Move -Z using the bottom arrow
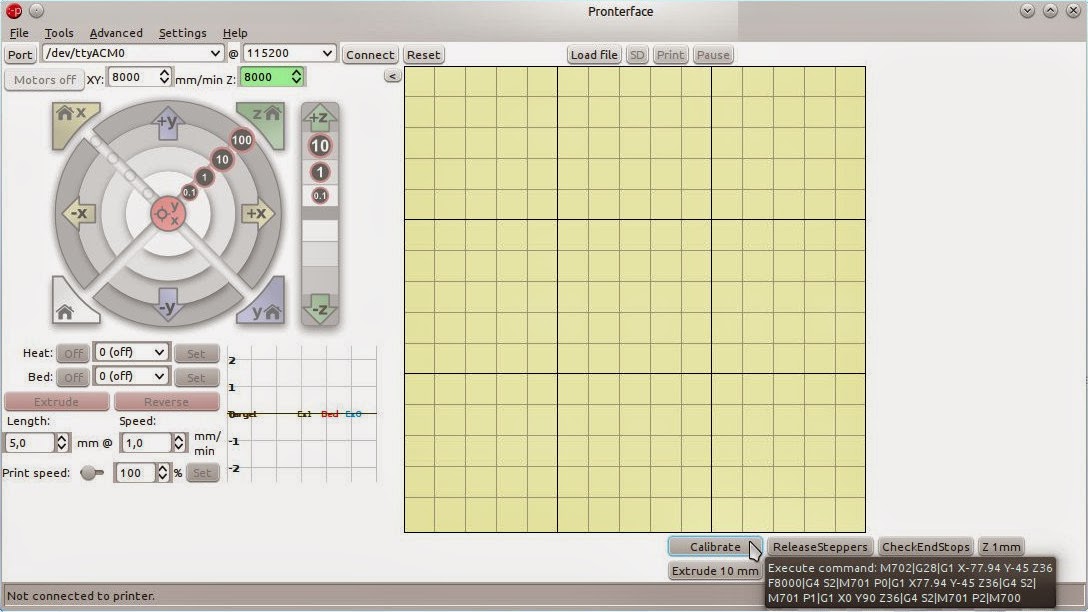This screenshot has width=1088, height=612. point(320,309)
